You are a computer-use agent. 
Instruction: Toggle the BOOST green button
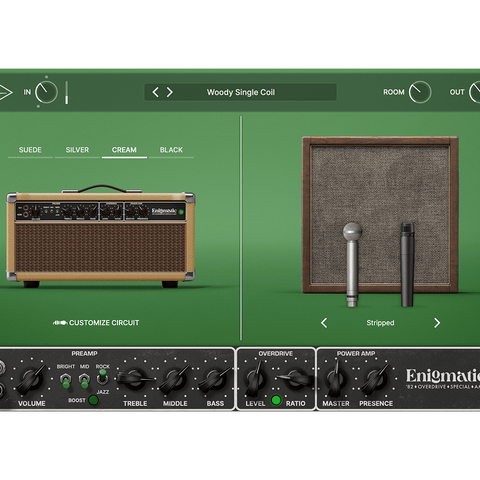(93, 400)
